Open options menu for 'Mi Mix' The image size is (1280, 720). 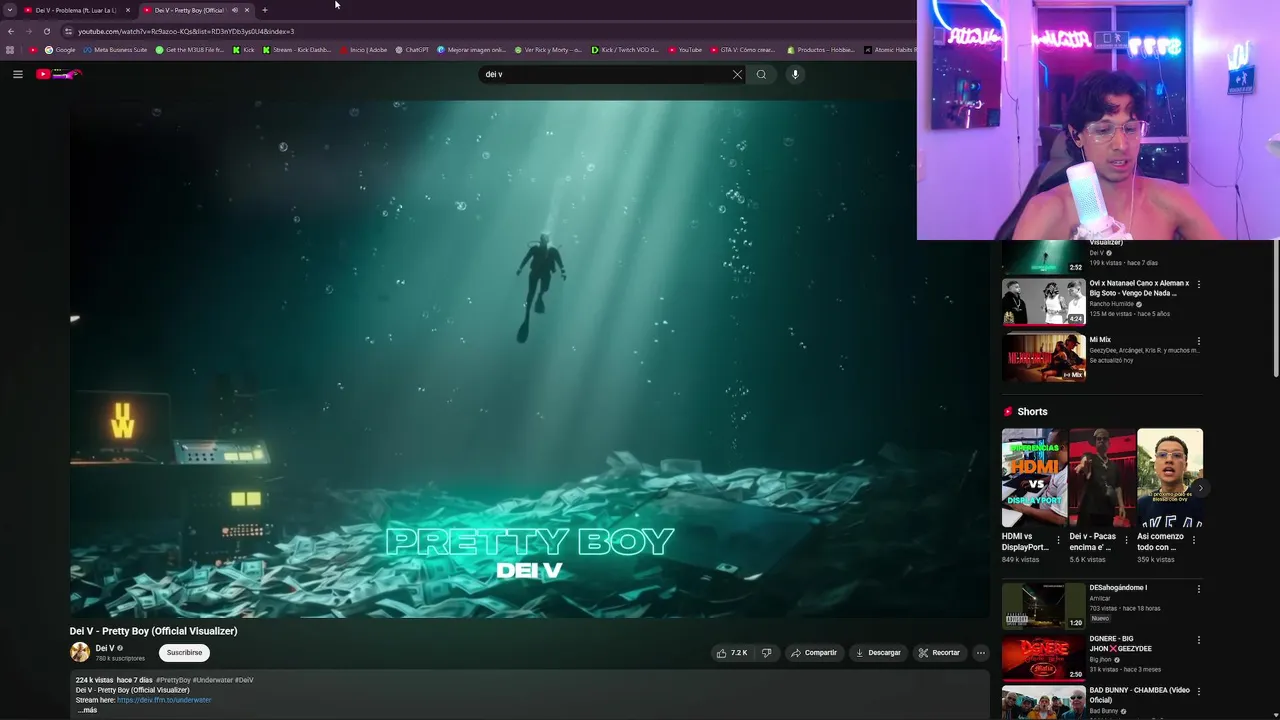coord(1199,341)
